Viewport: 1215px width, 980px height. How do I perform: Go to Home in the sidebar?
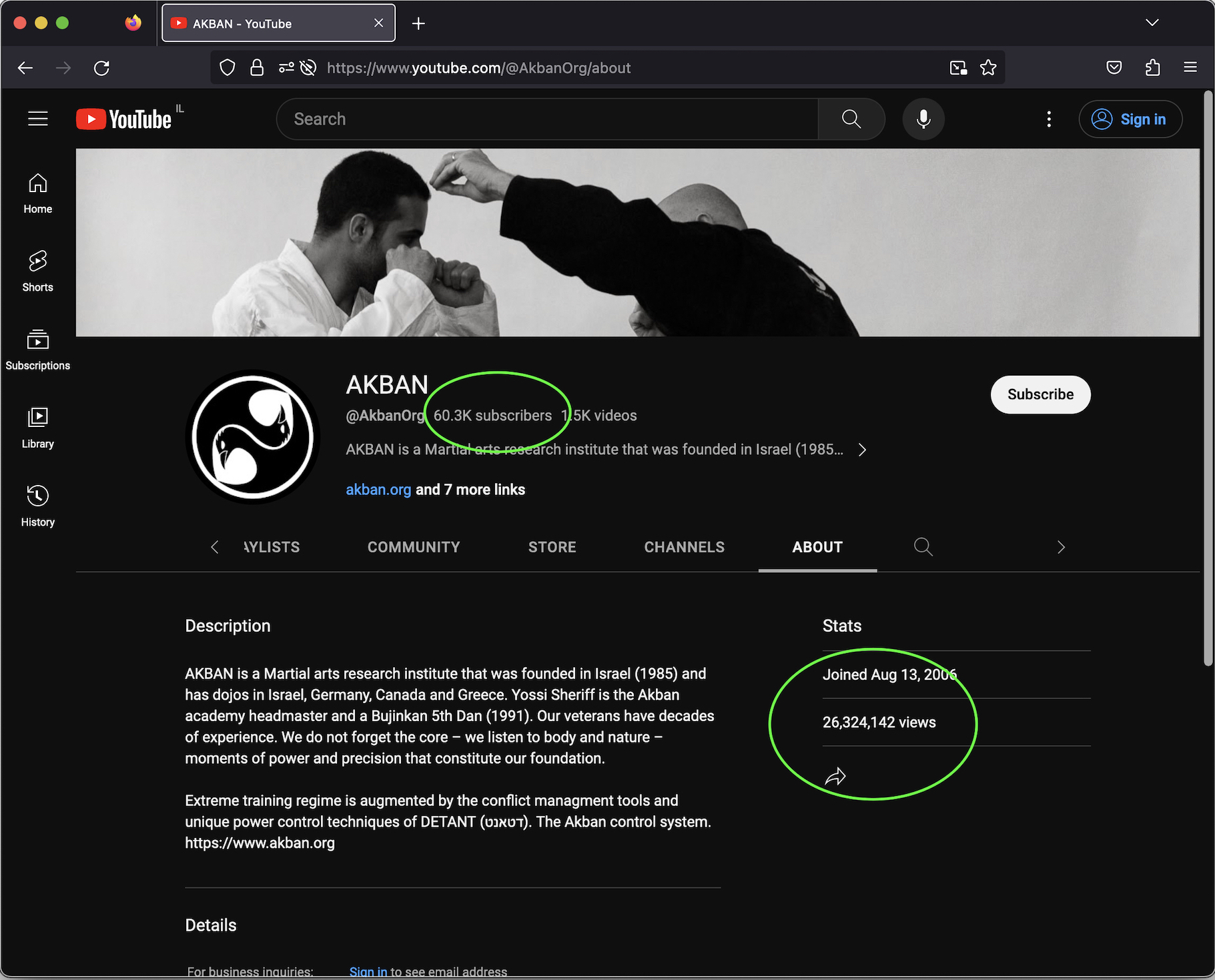[x=38, y=193]
